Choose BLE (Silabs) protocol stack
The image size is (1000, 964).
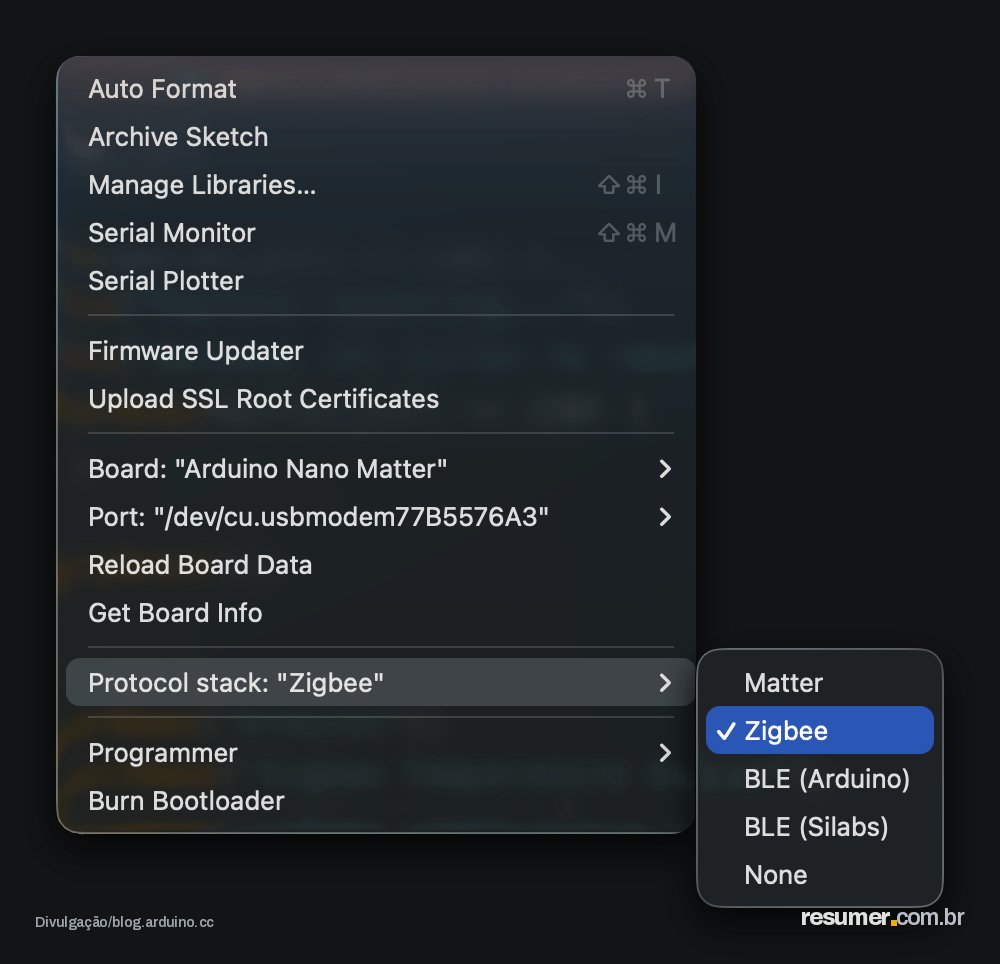[x=820, y=827]
